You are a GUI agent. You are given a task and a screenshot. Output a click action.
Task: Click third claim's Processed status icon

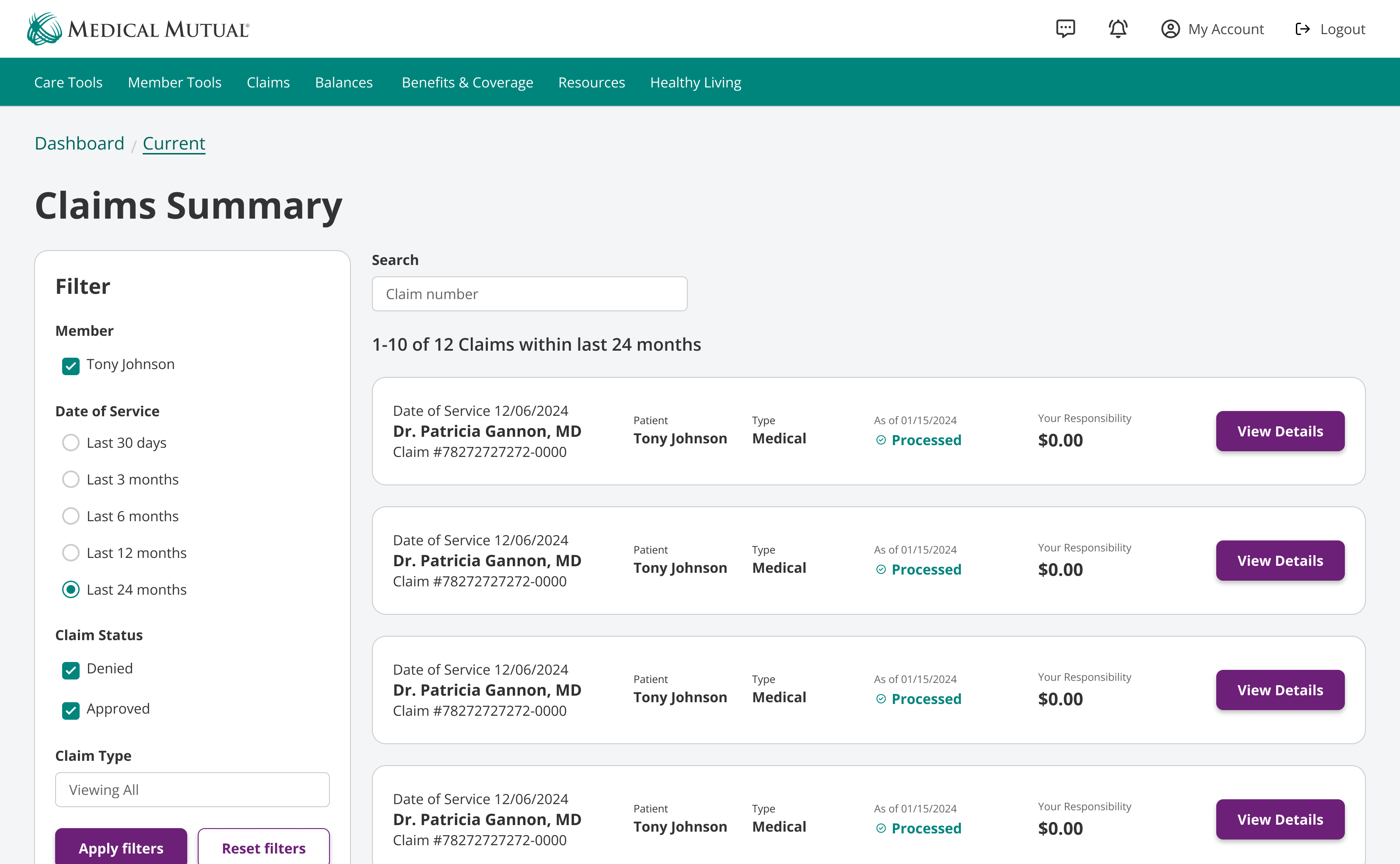(x=881, y=699)
